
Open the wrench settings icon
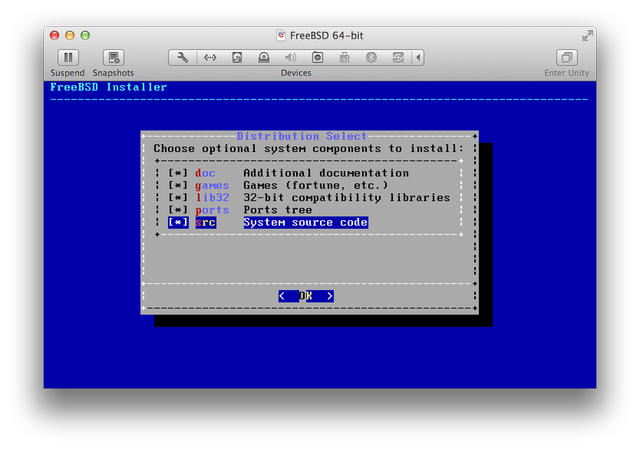(182, 58)
